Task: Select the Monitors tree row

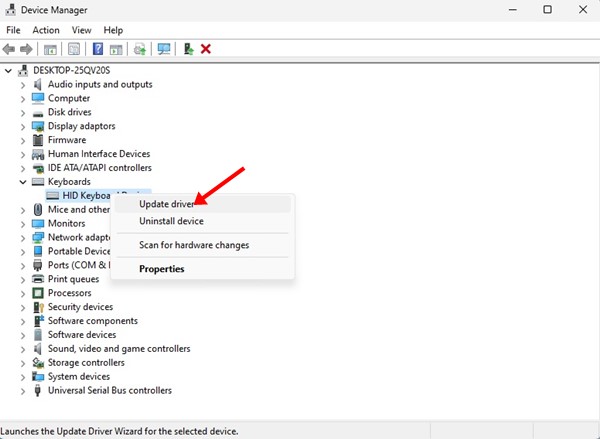Action: 66,224
